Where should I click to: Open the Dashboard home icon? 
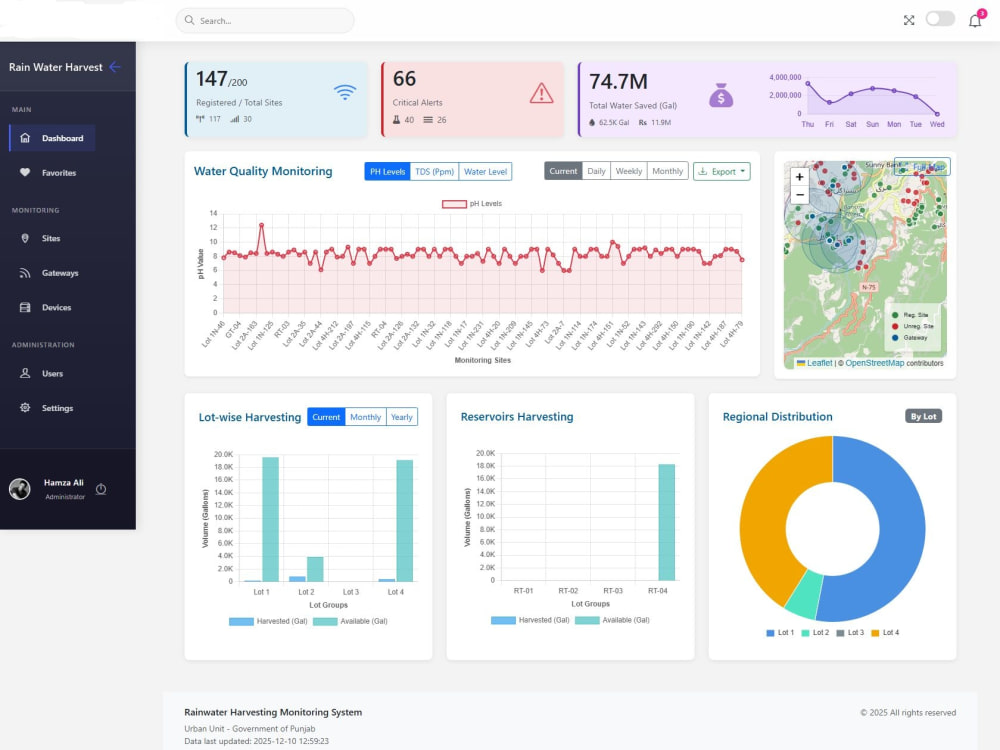click(25, 138)
